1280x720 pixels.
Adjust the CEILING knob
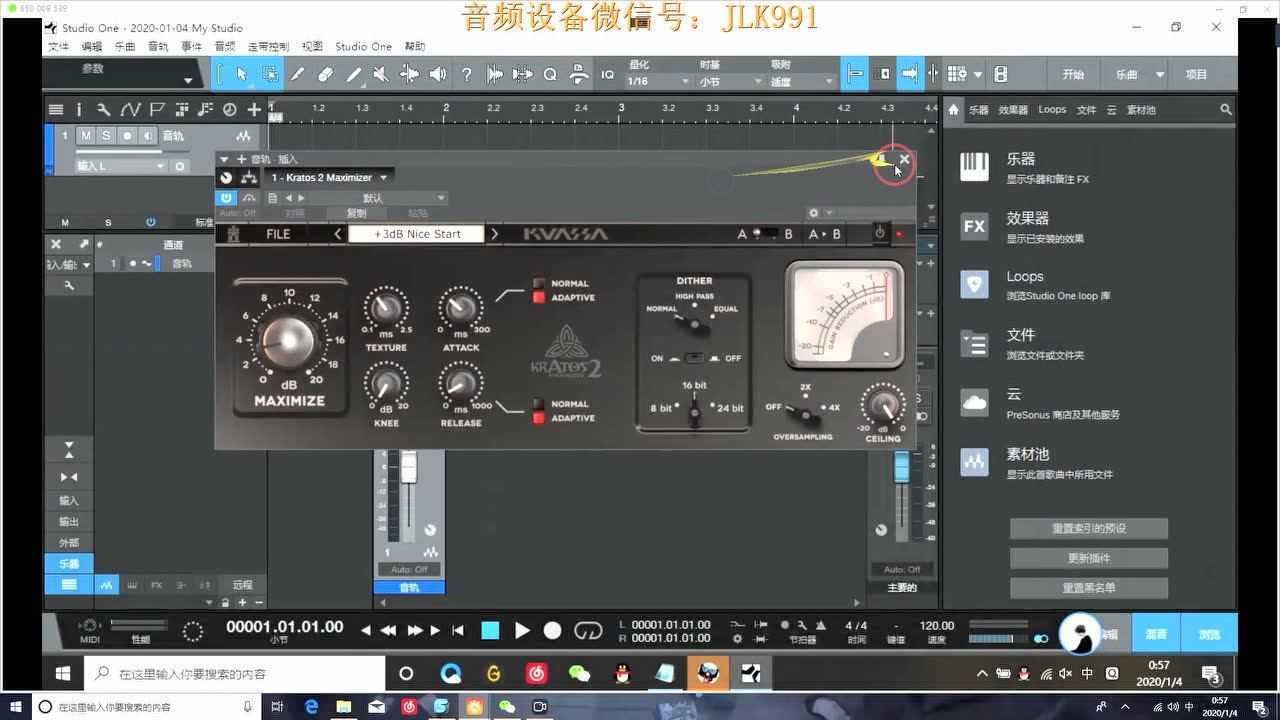[883, 405]
